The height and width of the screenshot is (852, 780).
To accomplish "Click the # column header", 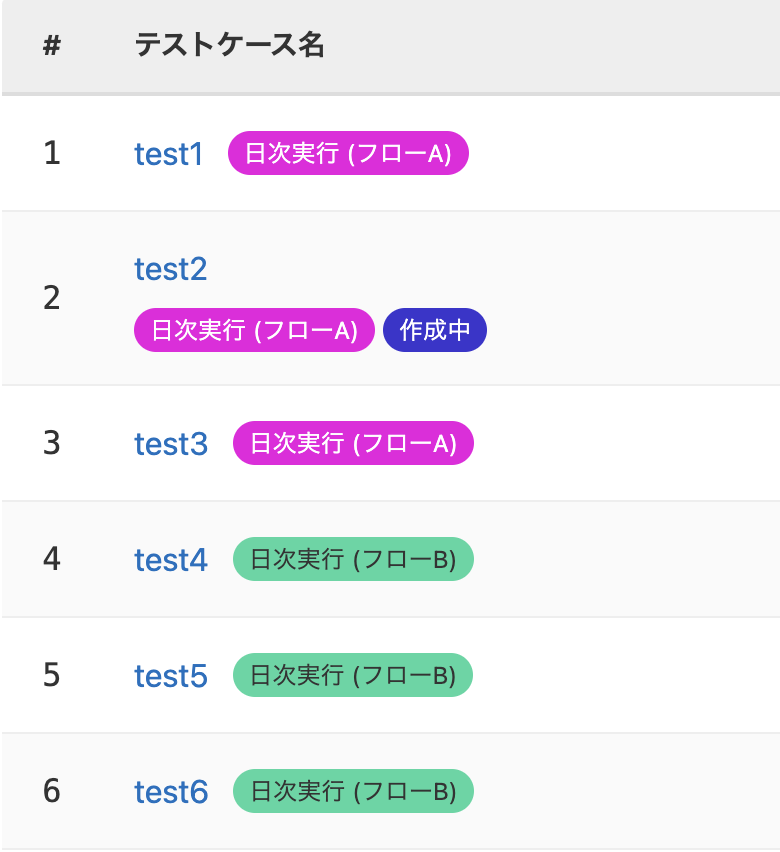I will click(x=52, y=45).
